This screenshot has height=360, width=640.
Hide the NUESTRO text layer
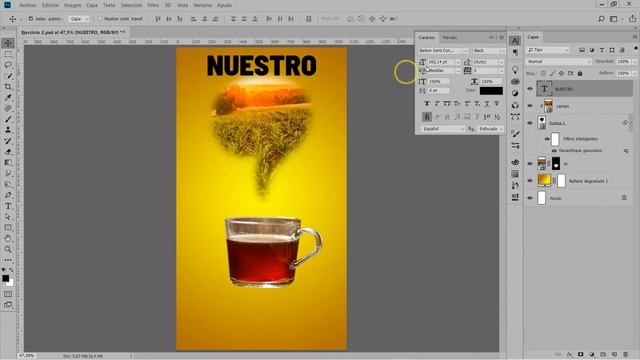(x=530, y=89)
